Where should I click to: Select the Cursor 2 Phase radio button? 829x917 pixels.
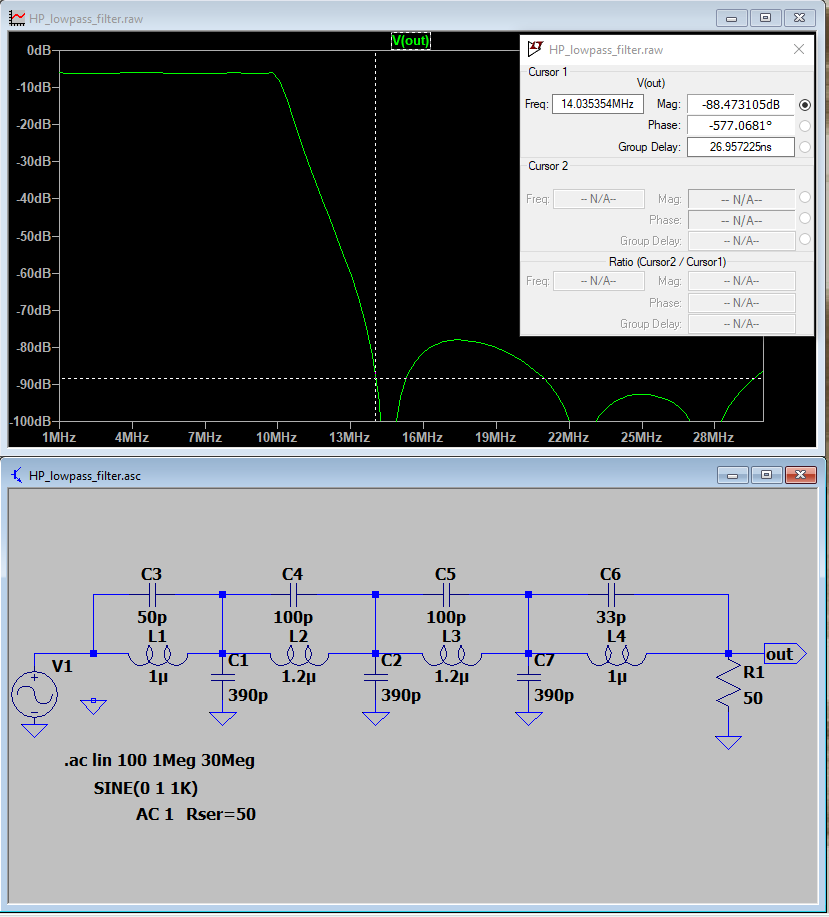pyautogui.click(x=805, y=218)
